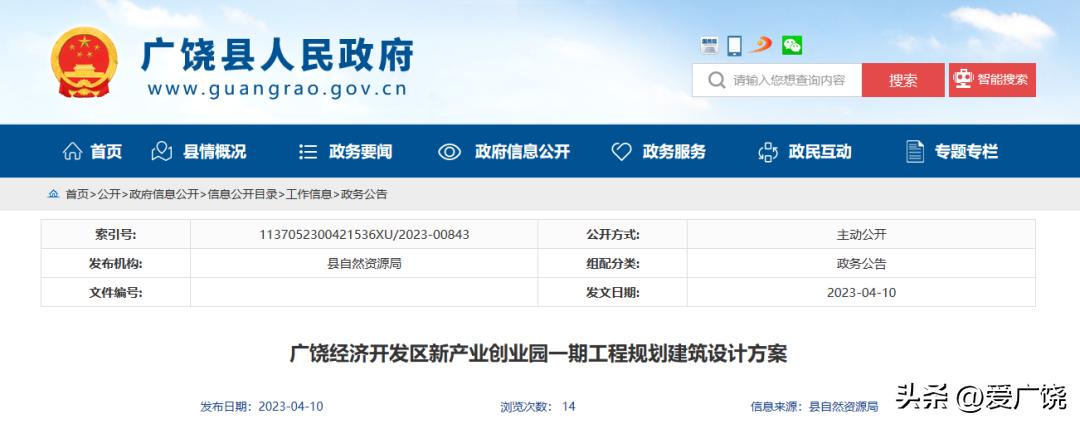Image resolution: width=1080 pixels, height=424 pixels.
Task: Click the 智能搜索 button
Action: [x=993, y=80]
